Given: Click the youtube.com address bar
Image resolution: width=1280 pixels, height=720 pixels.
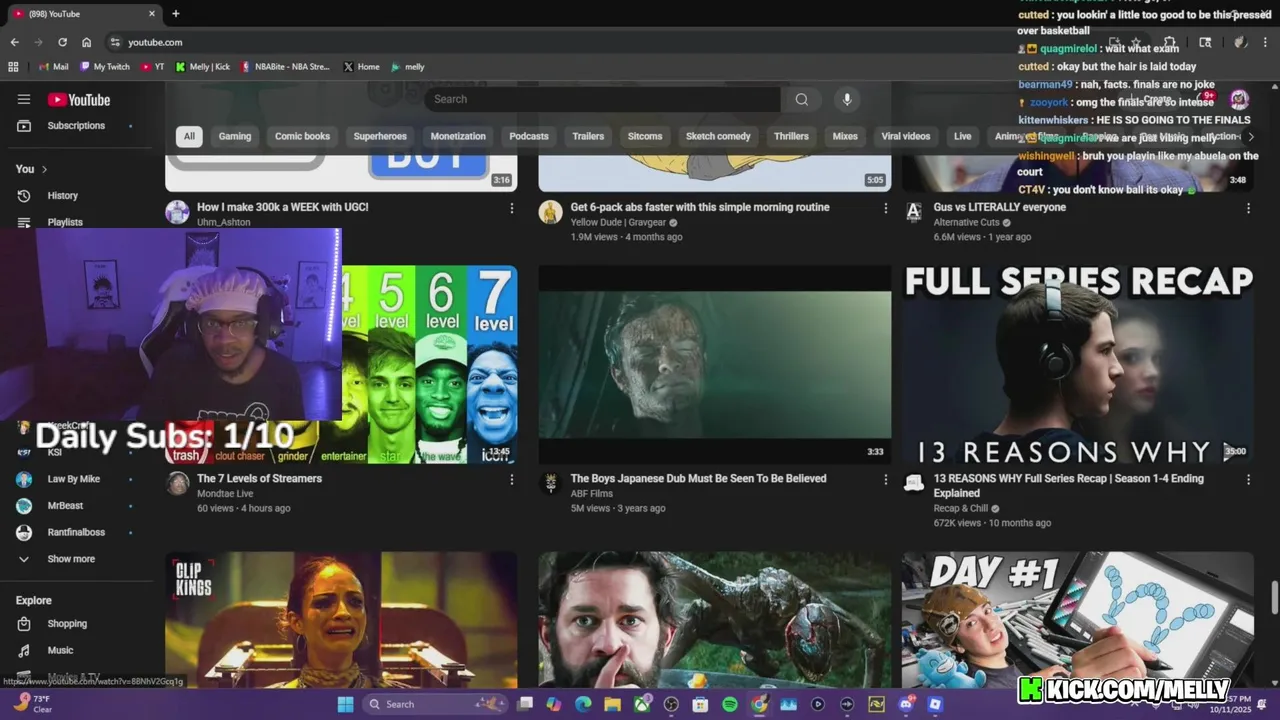Looking at the screenshot, I should (x=600, y=42).
